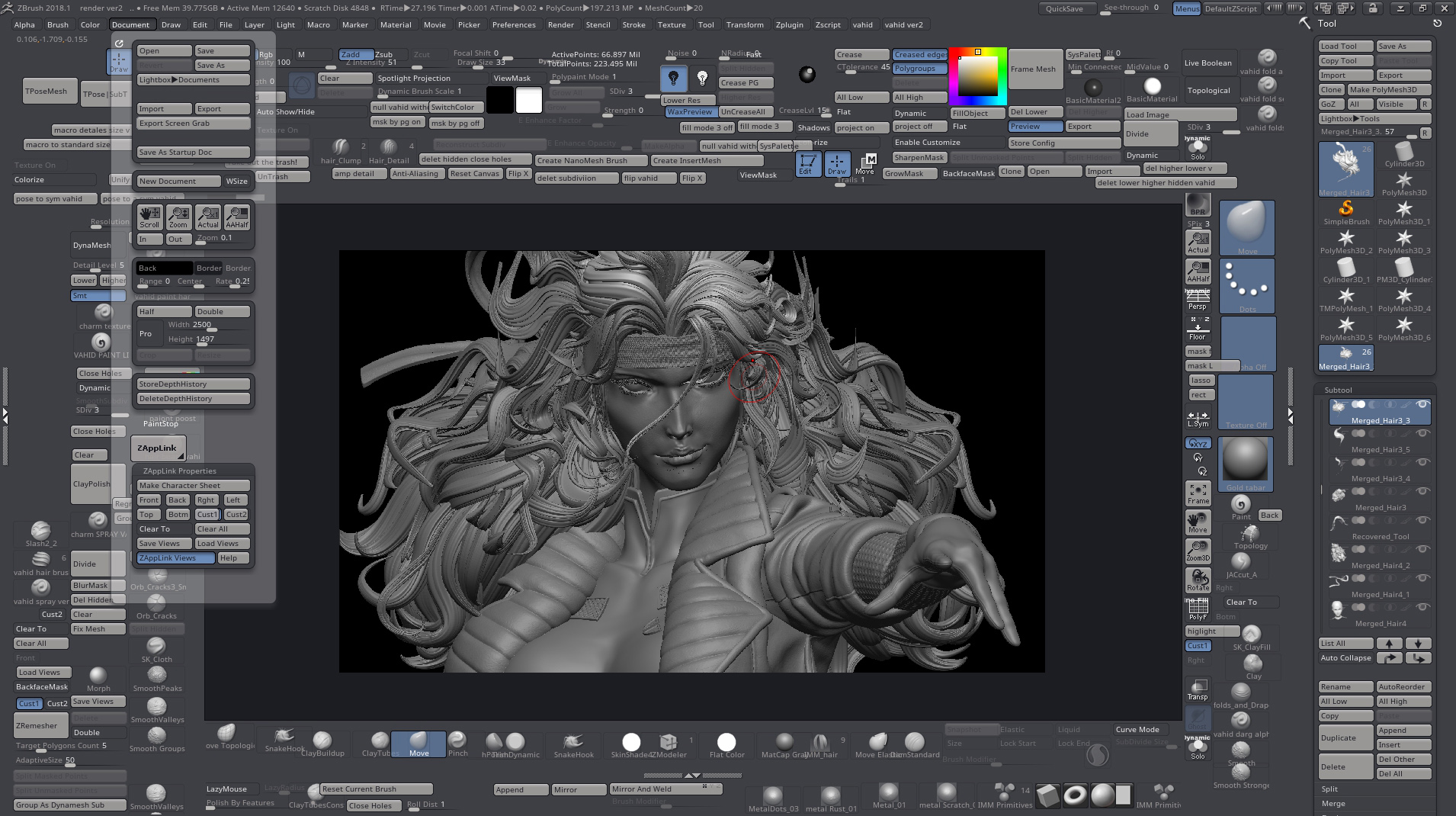Toggle Zadd mode
Image resolution: width=1456 pixels, height=816 pixels.
[x=355, y=54]
